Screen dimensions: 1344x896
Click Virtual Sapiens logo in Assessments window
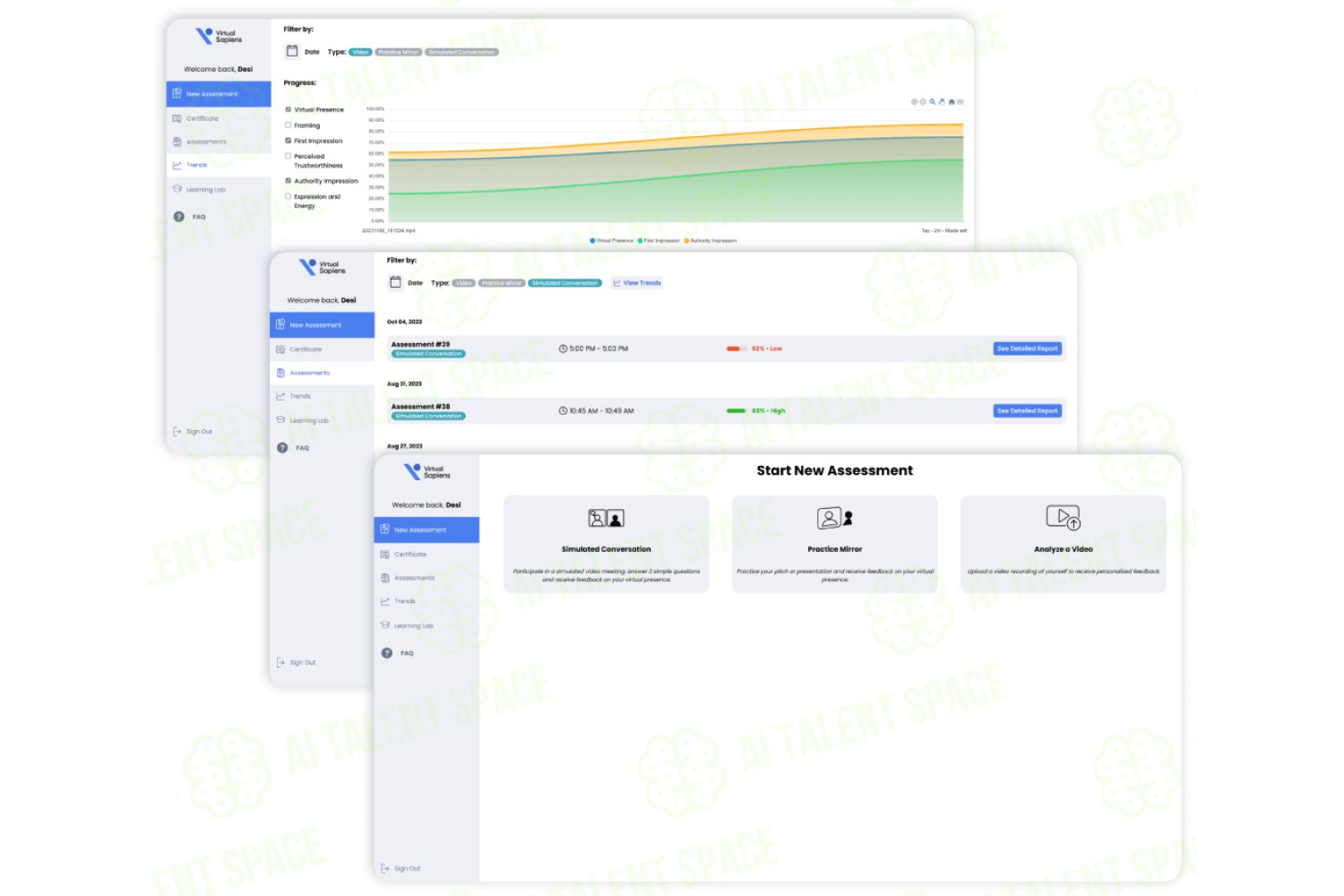click(323, 267)
